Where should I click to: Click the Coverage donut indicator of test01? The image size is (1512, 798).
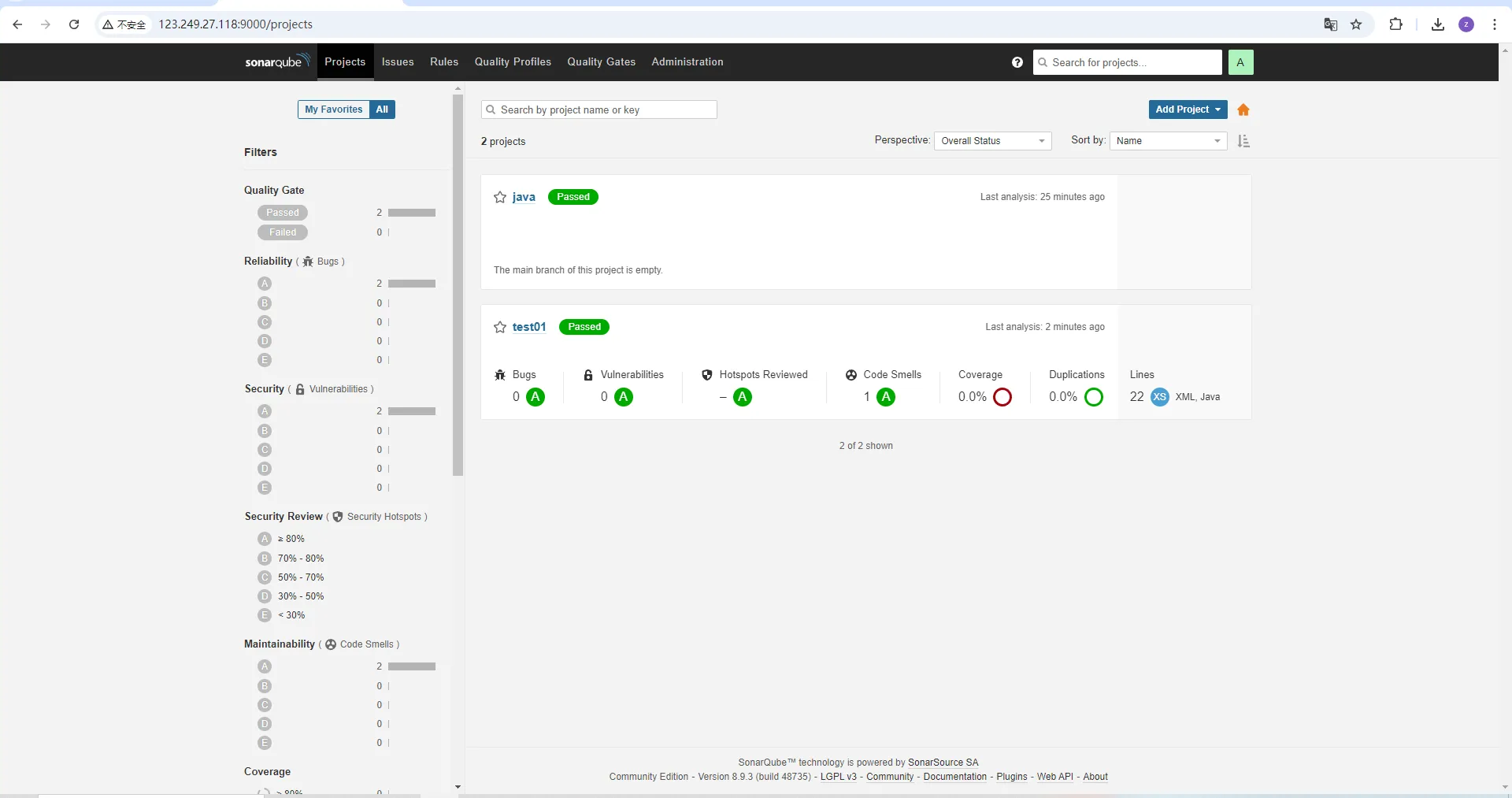[x=1002, y=397]
